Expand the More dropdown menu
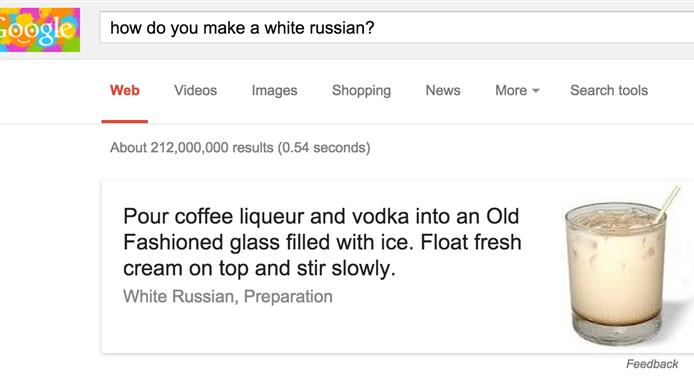694x383 pixels. tap(517, 90)
